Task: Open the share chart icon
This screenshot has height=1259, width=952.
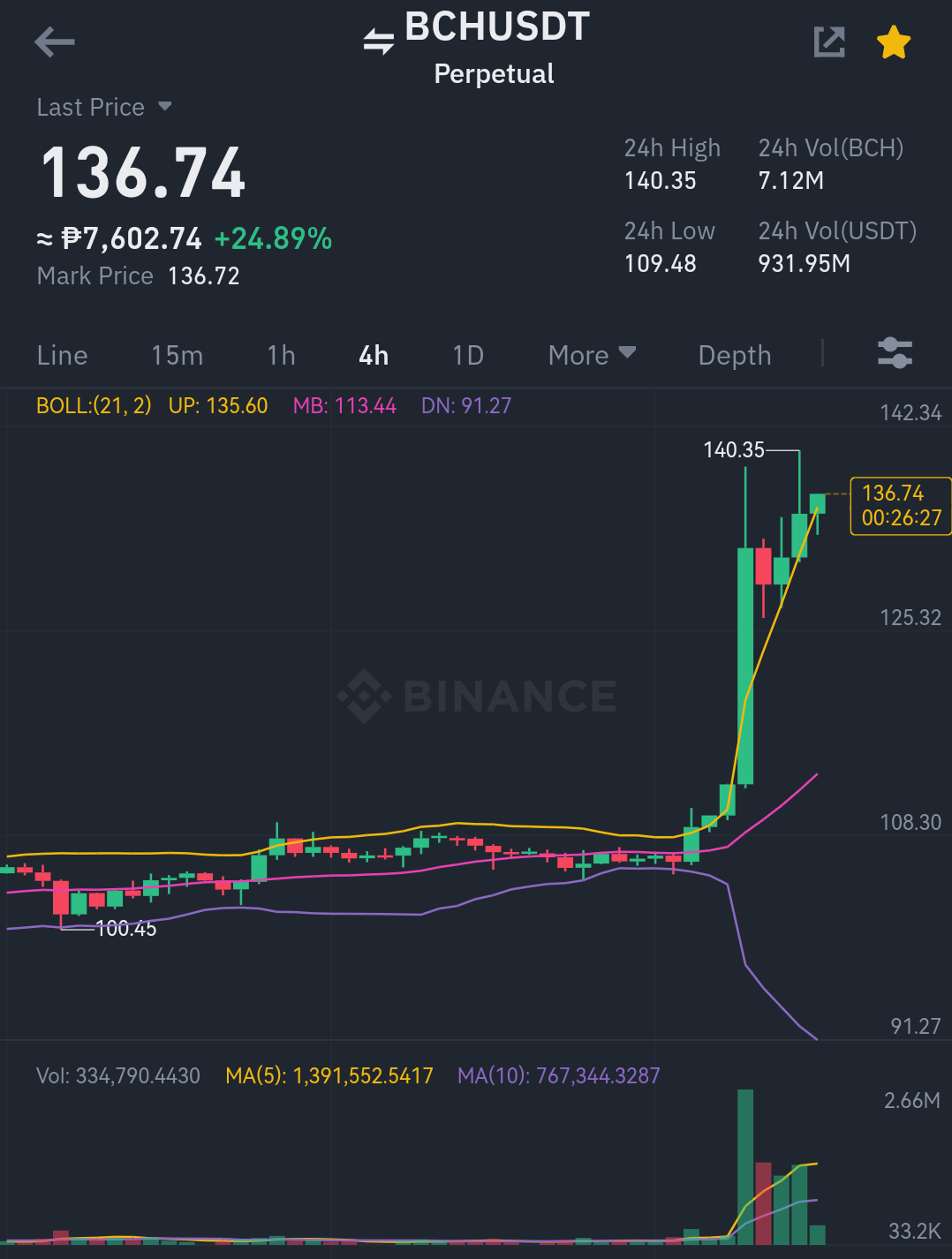Action: pyautogui.click(x=829, y=41)
